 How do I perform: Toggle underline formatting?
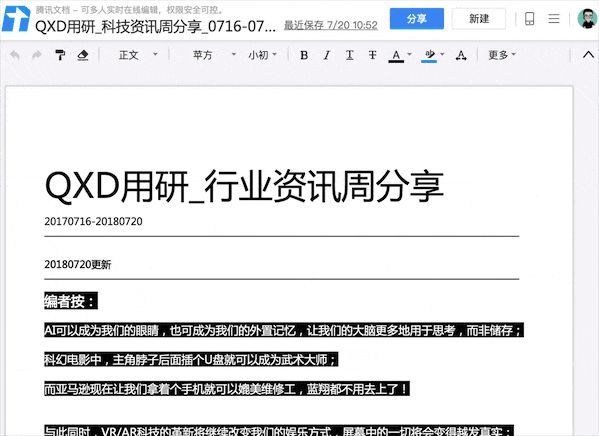coord(350,55)
